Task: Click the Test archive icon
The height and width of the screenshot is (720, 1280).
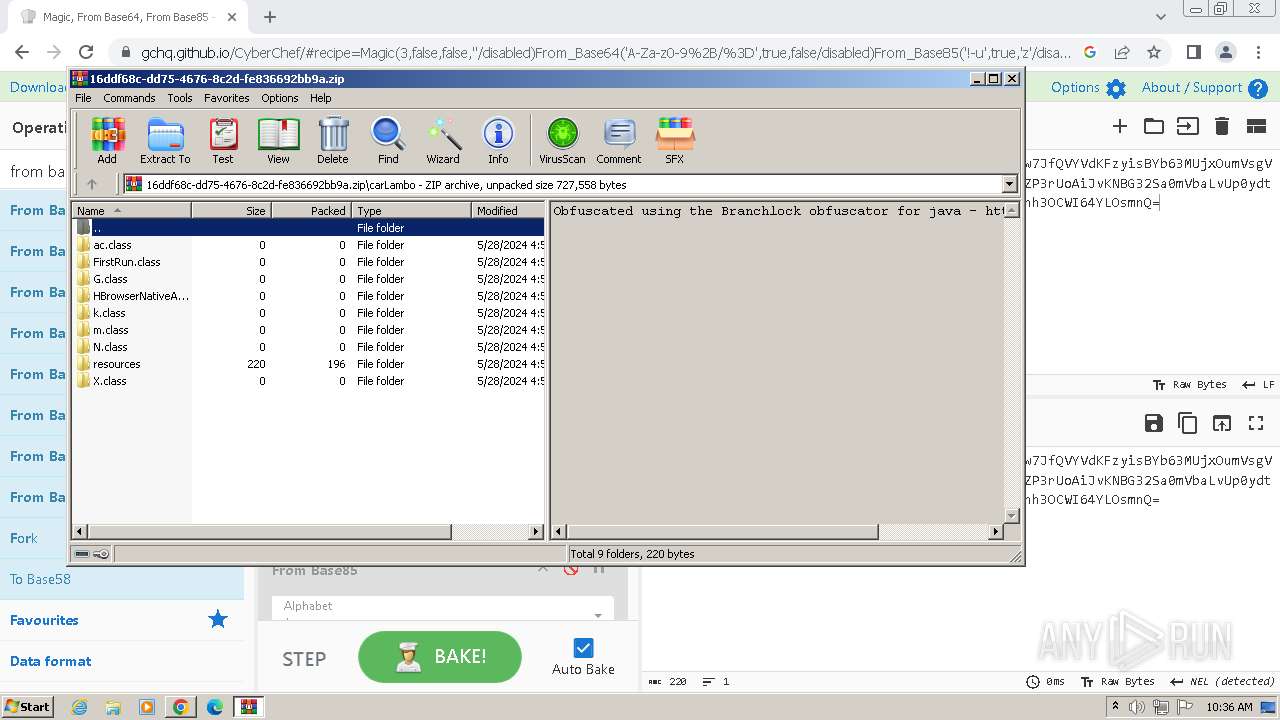Action: coord(223,140)
